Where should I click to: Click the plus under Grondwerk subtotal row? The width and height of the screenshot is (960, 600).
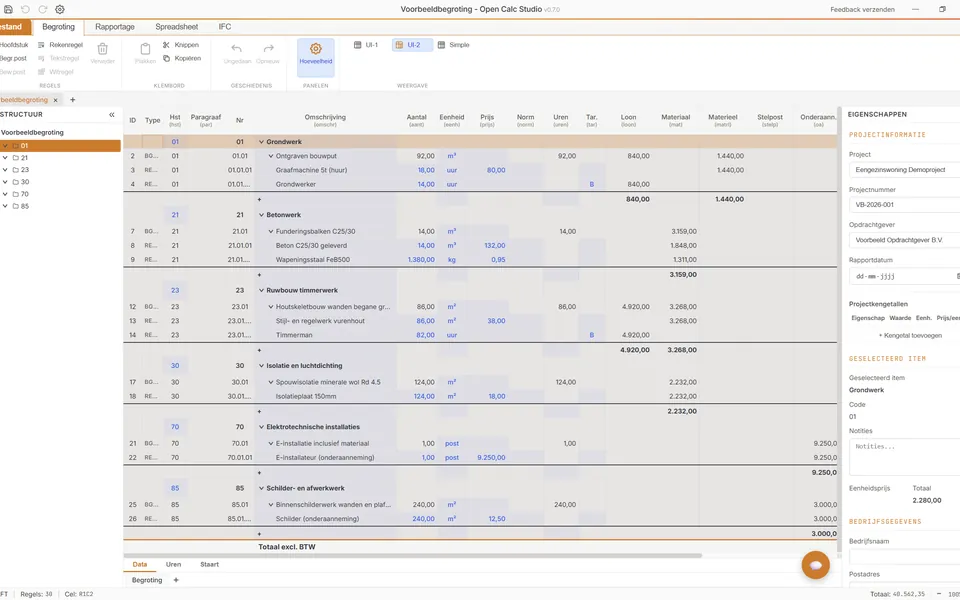pyautogui.click(x=260, y=200)
